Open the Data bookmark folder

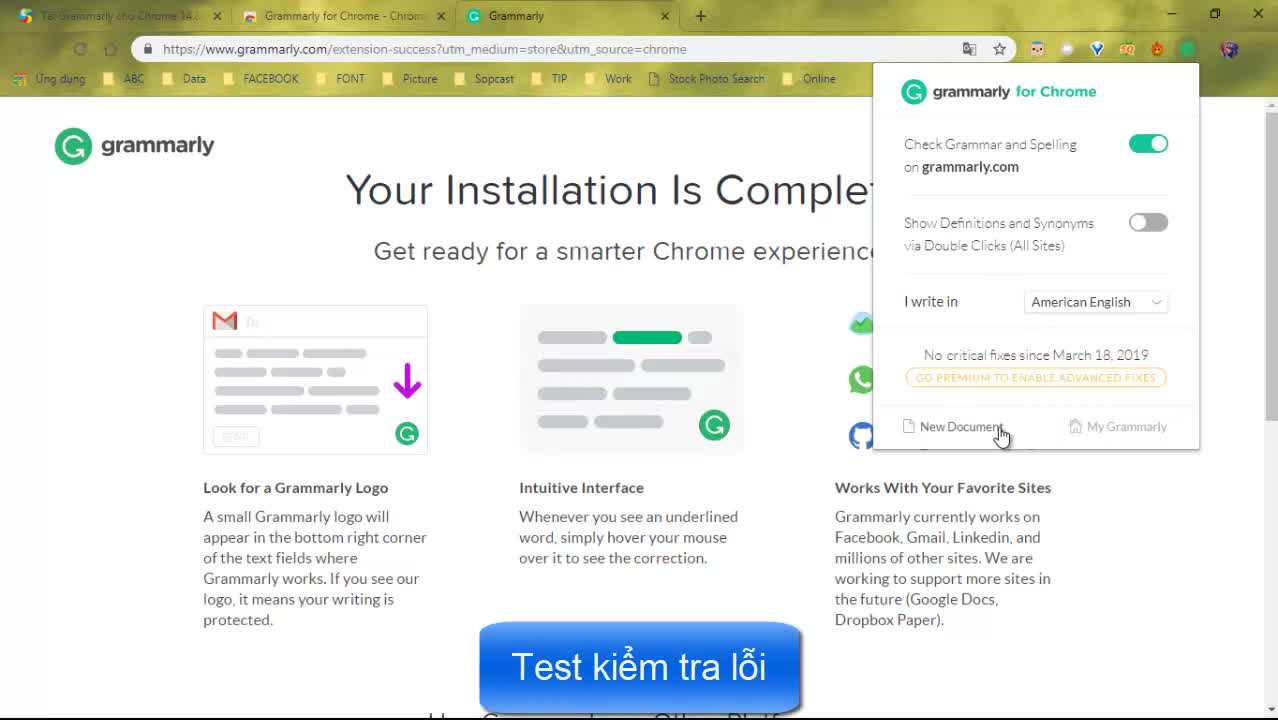click(184, 79)
